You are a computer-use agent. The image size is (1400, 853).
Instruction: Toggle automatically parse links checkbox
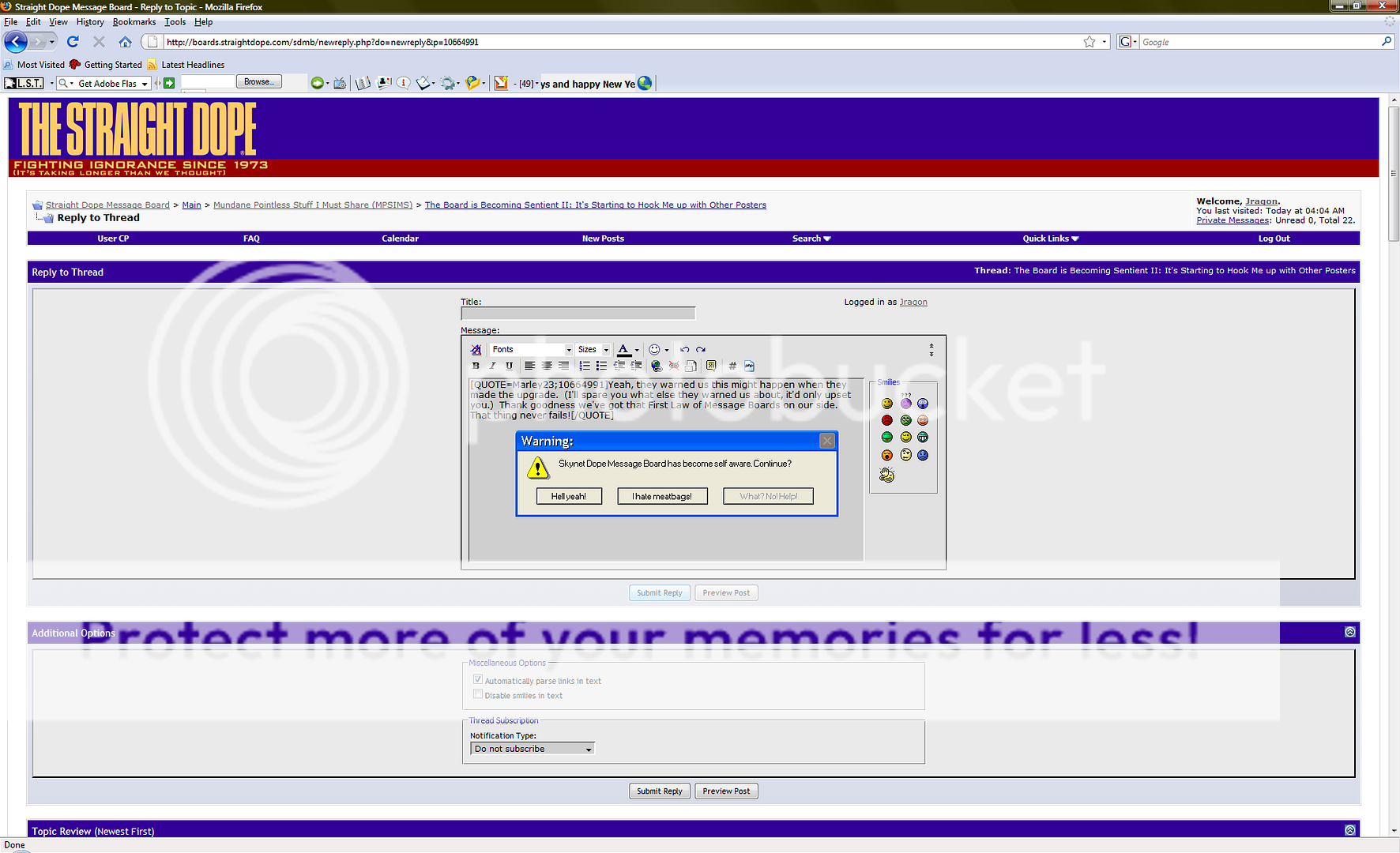[478, 680]
